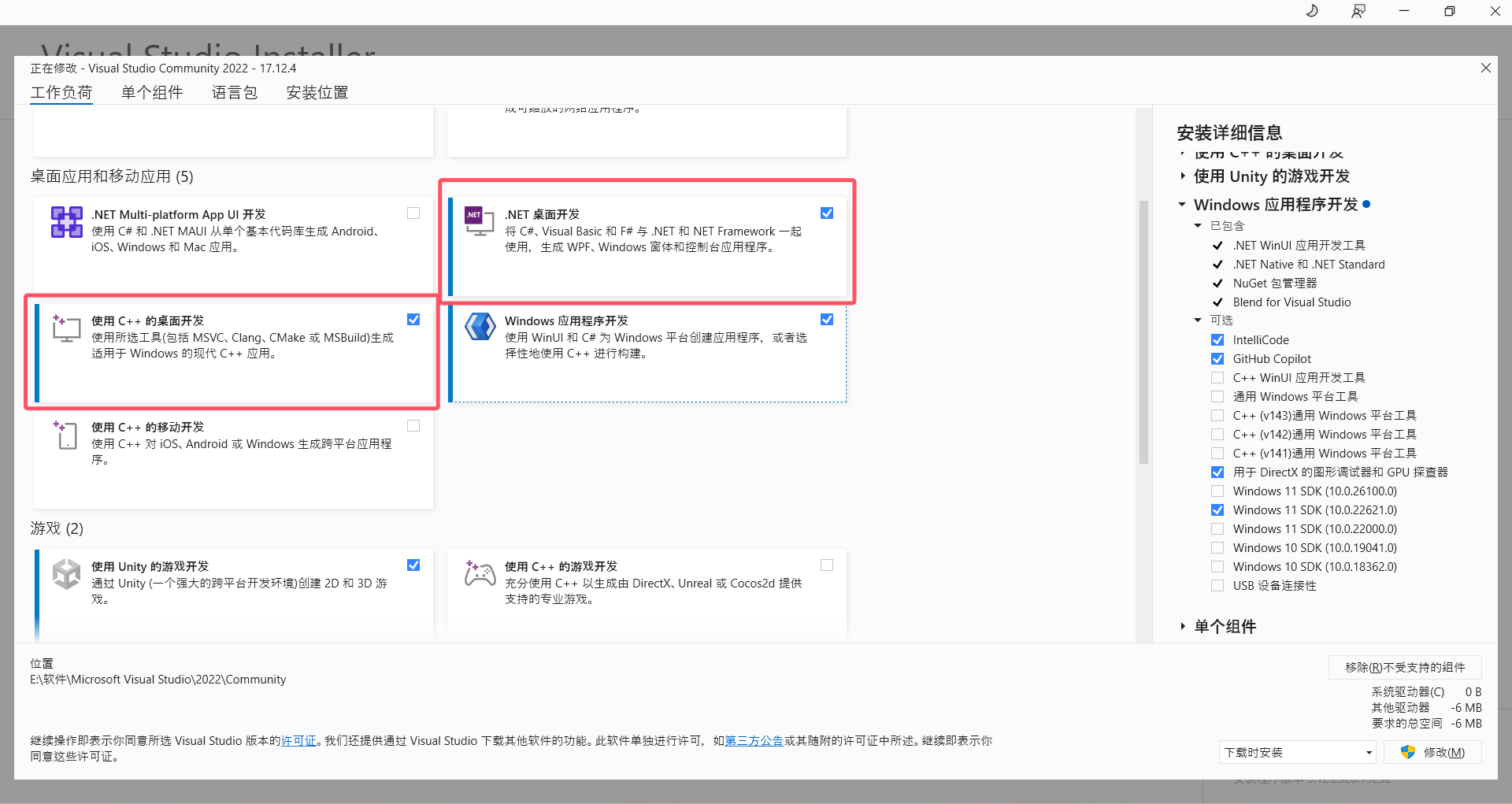The width and height of the screenshot is (1512, 804).
Task: Check C++ (v141) 通用 Windows 平台工具
Action: (x=1217, y=454)
